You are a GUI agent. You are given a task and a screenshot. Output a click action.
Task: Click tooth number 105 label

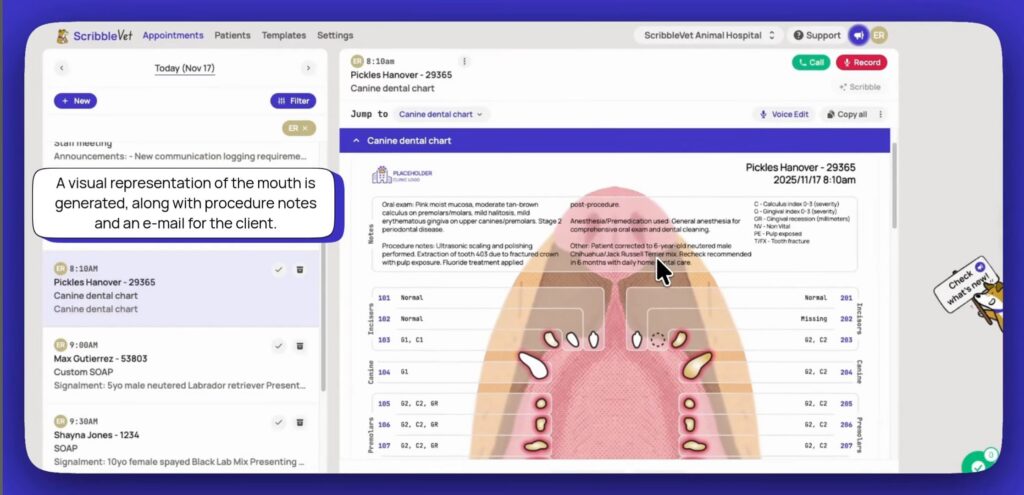384,404
